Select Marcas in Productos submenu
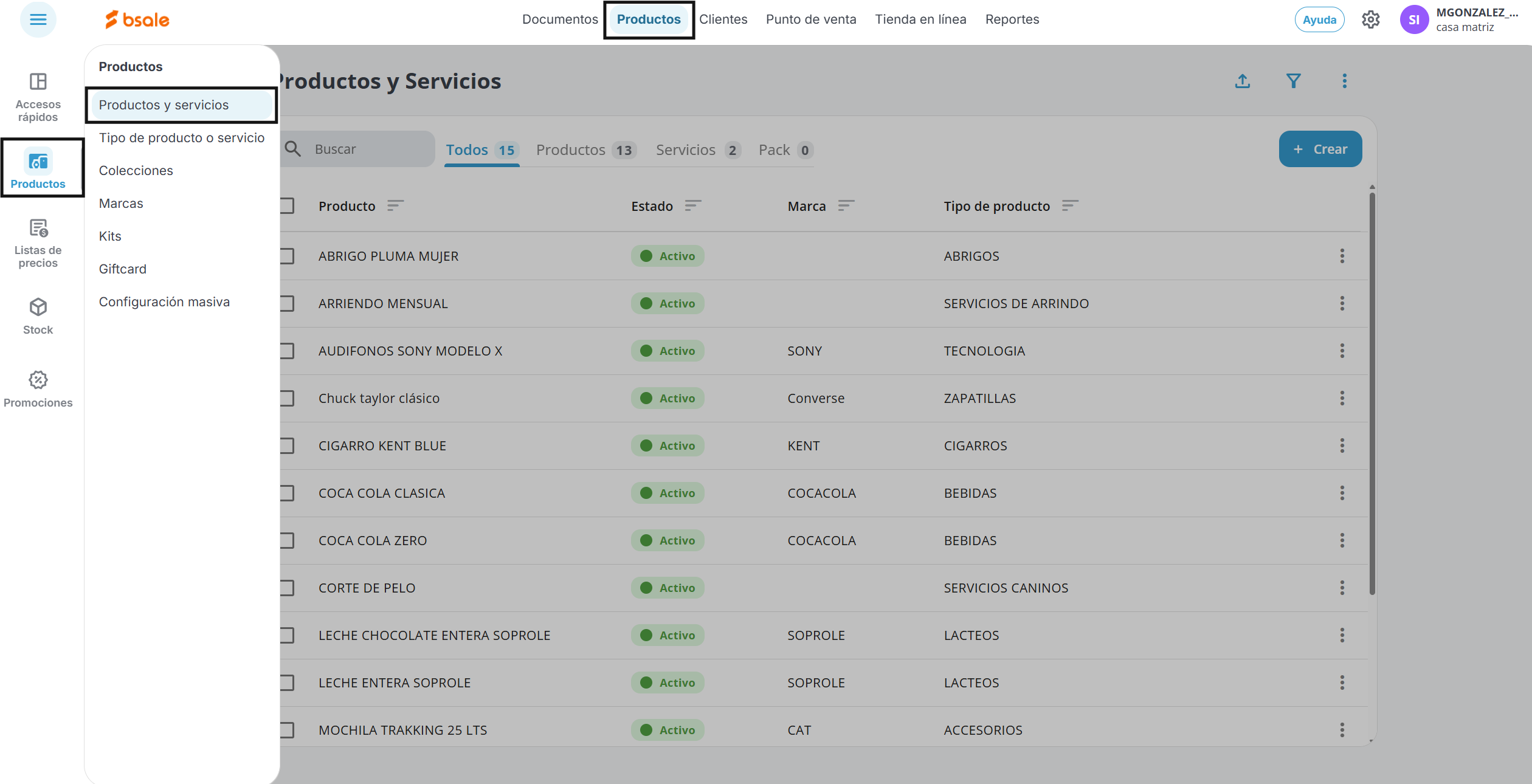The height and width of the screenshot is (784, 1532). pyautogui.click(x=121, y=204)
